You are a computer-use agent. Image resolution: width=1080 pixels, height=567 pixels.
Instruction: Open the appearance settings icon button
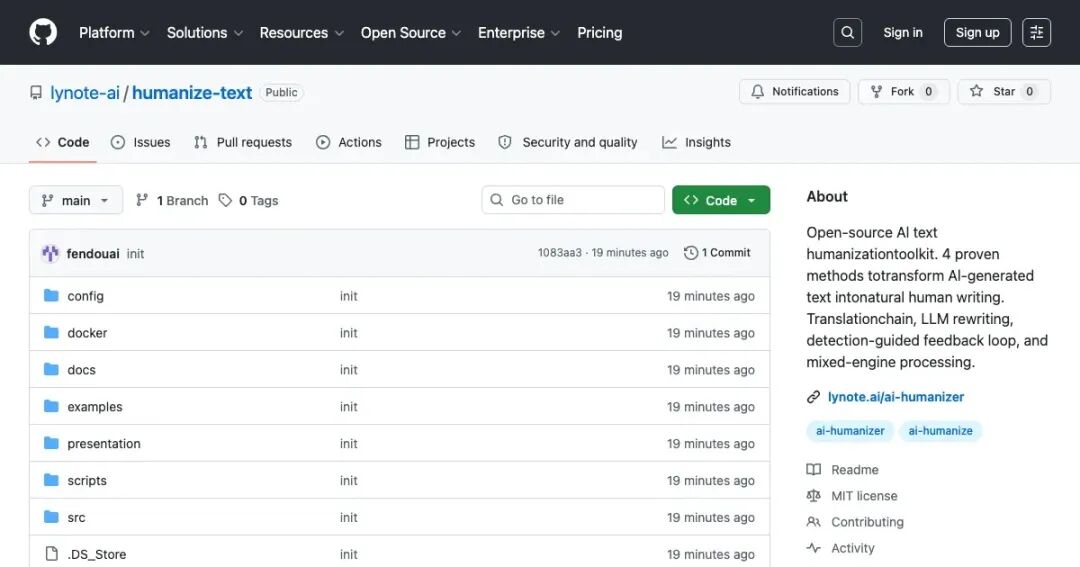pyautogui.click(x=1036, y=32)
